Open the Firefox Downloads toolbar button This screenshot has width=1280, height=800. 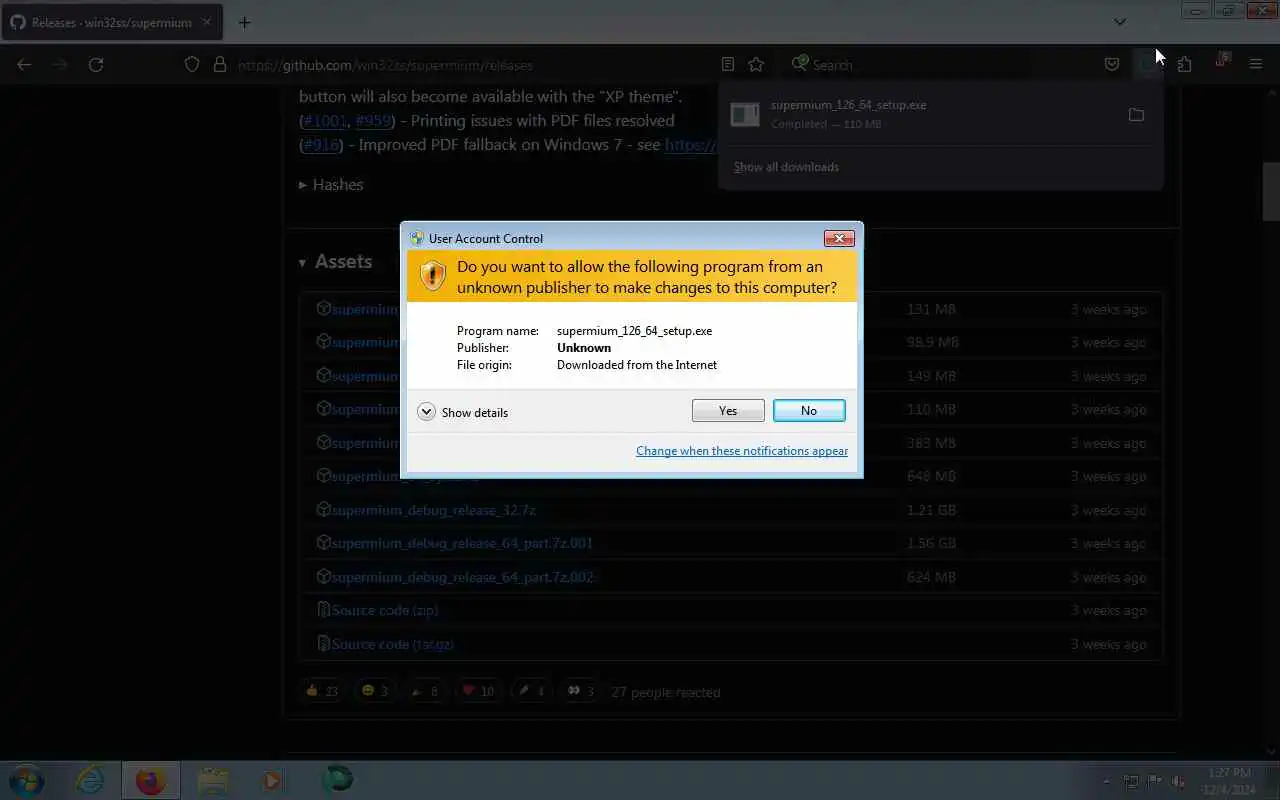[1148, 64]
